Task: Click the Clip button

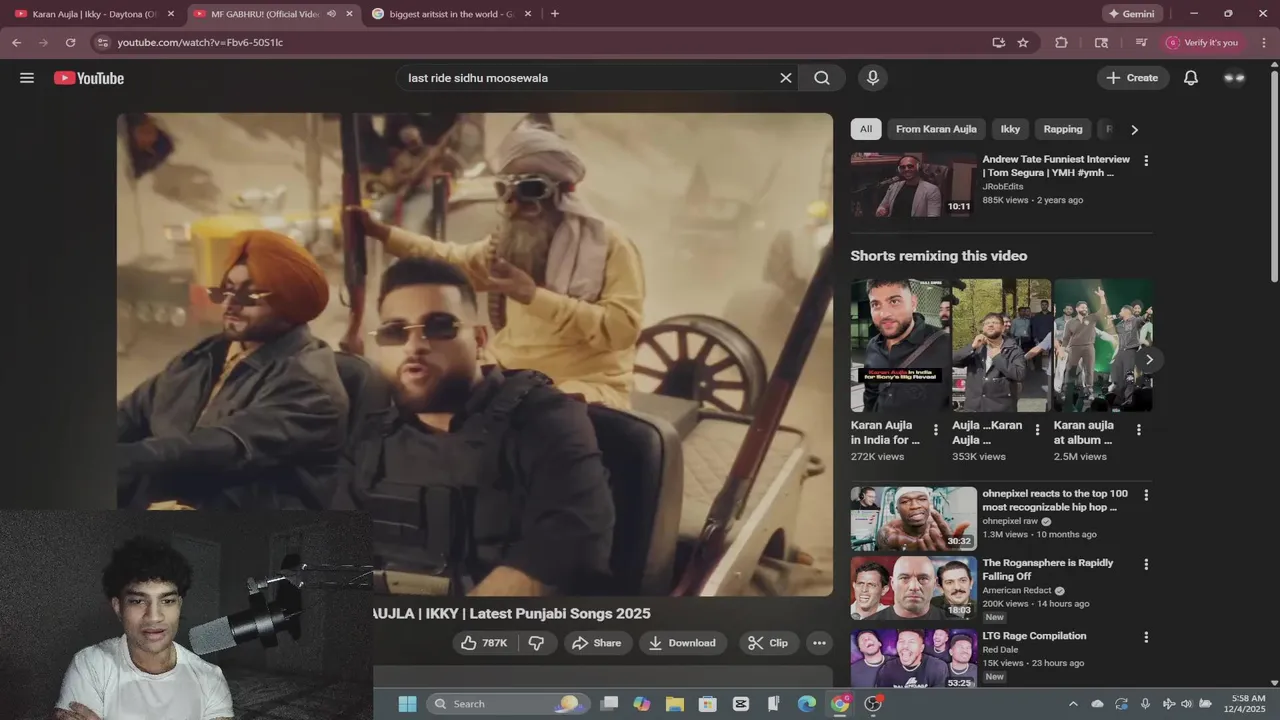Action: [x=768, y=643]
